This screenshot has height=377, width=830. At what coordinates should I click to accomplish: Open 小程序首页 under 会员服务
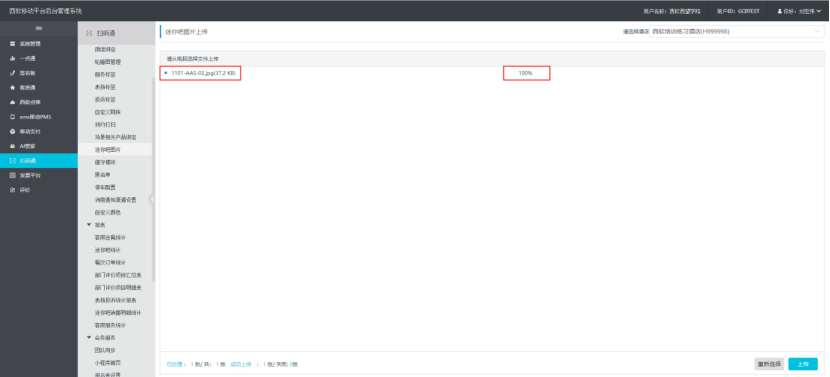108,363
